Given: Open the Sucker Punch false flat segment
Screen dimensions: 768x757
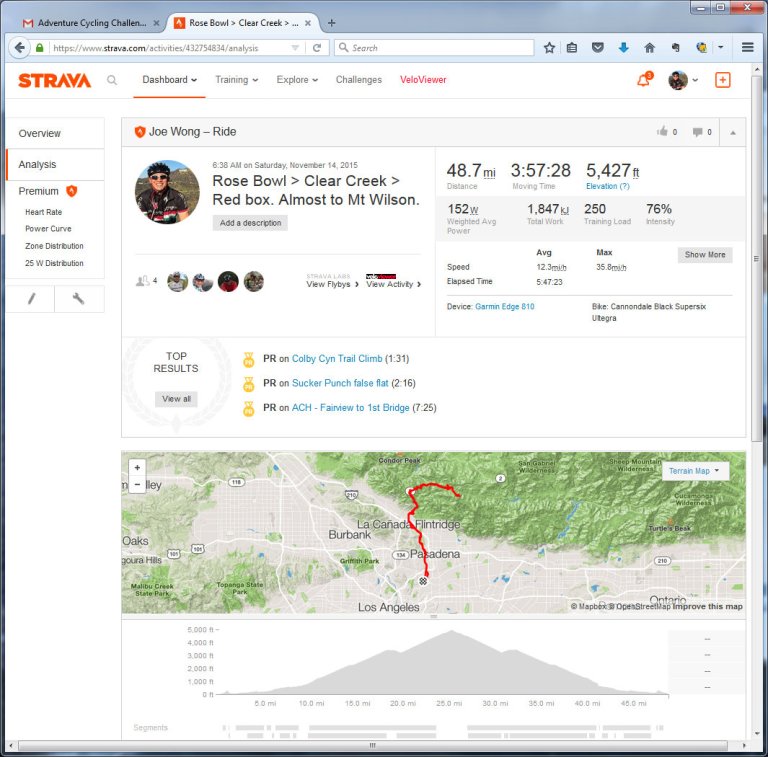Looking at the screenshot, I should pyautogui.click(x=340, y=383).
